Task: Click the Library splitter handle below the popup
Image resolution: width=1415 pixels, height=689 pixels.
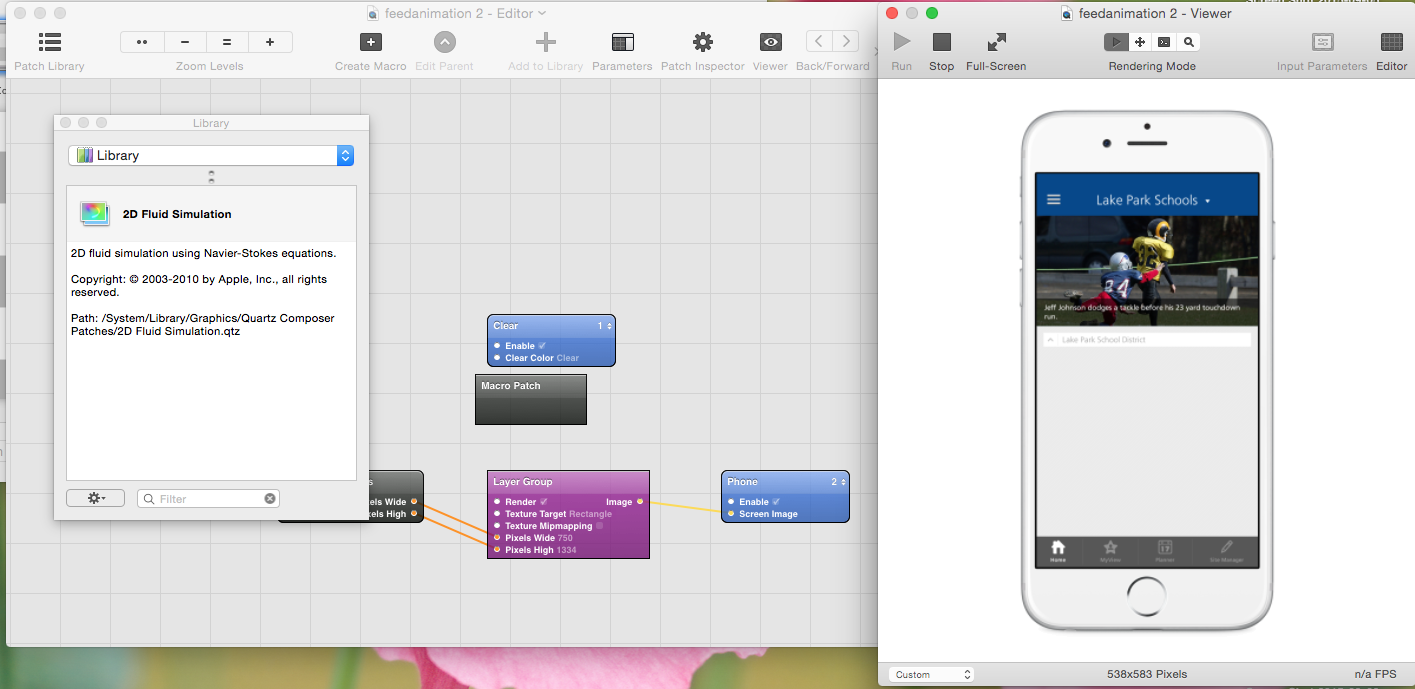Action: pos(211,177)
